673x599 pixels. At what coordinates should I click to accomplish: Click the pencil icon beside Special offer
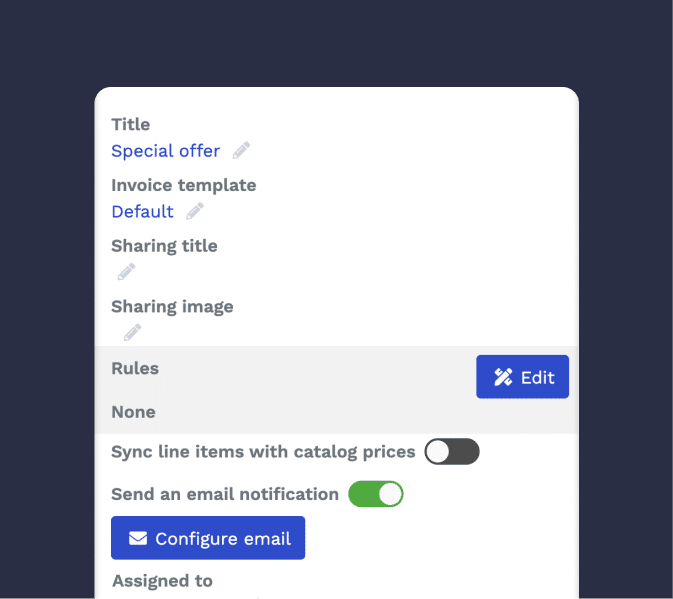pos(241,151)
